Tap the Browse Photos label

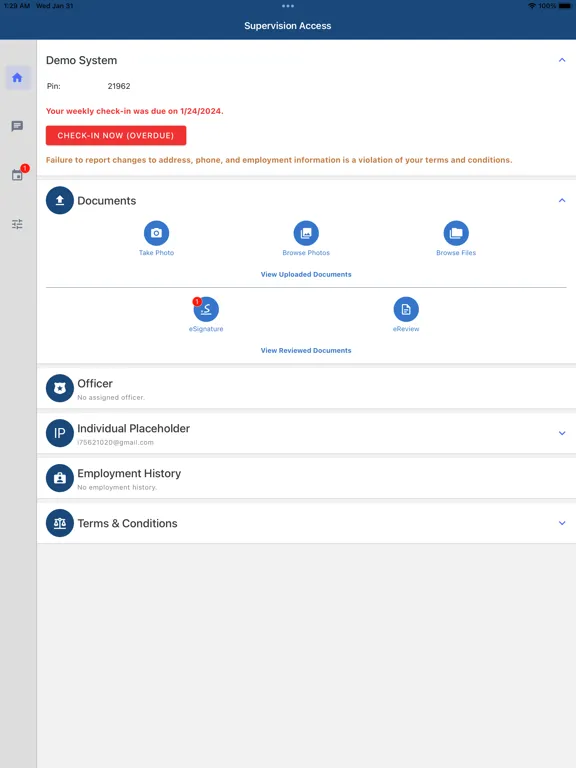306,253
